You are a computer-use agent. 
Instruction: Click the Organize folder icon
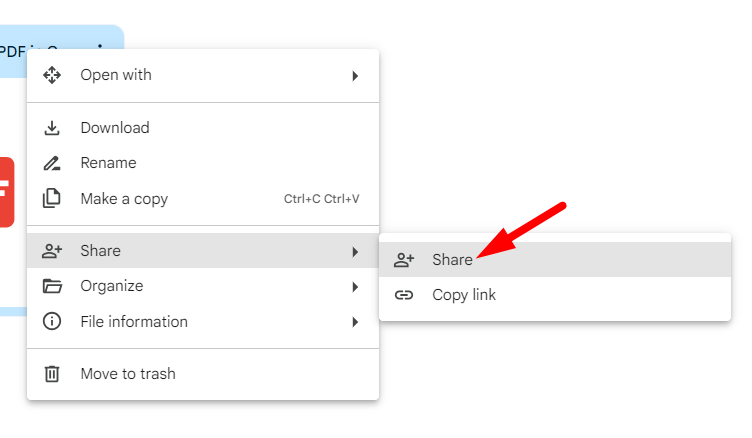point(52,287)
